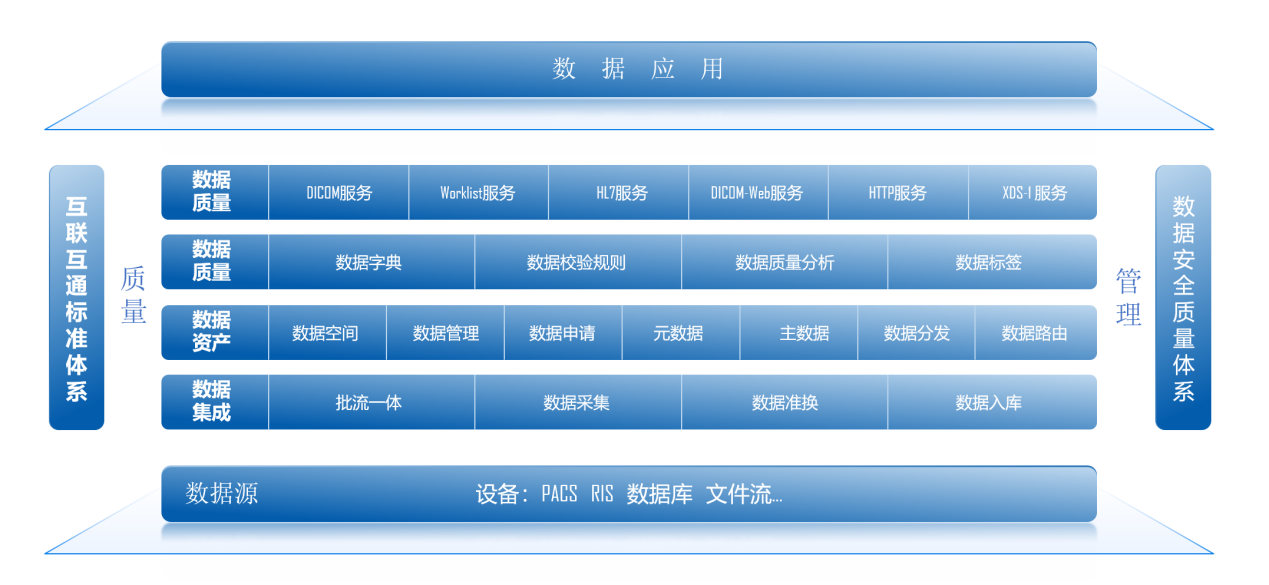Open the 数据质量分析 block

pyautogui.click(x=784, y=263)
